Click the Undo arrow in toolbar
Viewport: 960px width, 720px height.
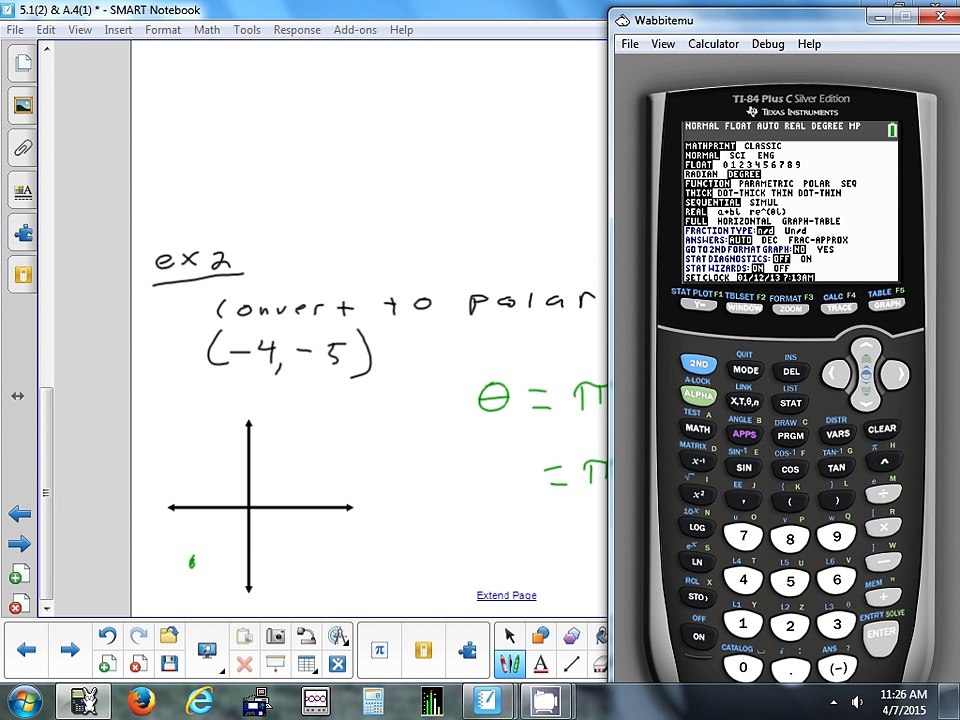pos(107,636)
